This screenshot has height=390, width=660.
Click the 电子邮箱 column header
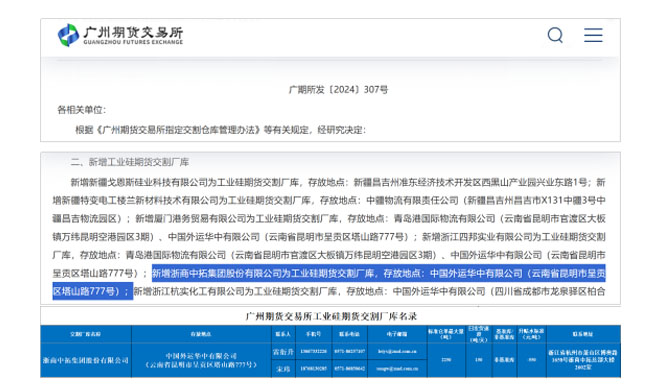pyautogui.click(x=397, y=334)
